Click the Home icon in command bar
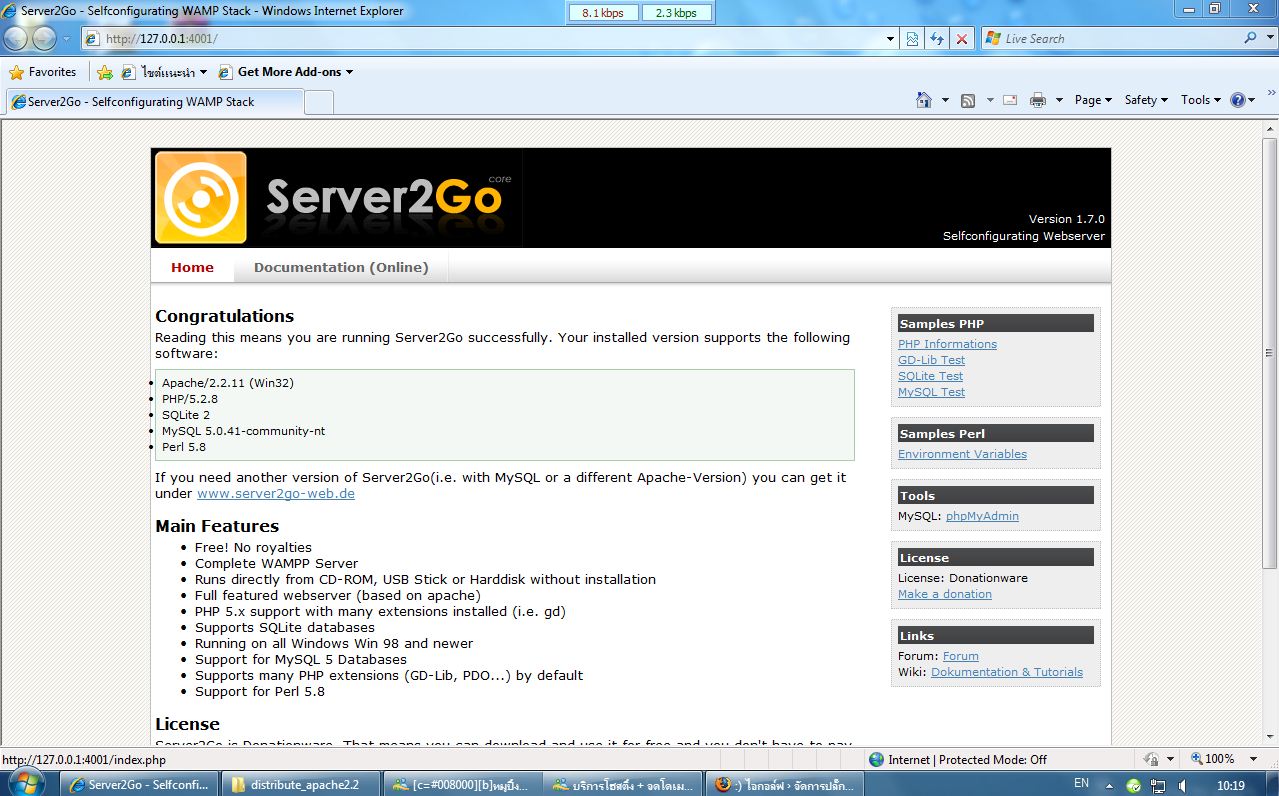This screenshot has width=1279, height=796. 924,100
